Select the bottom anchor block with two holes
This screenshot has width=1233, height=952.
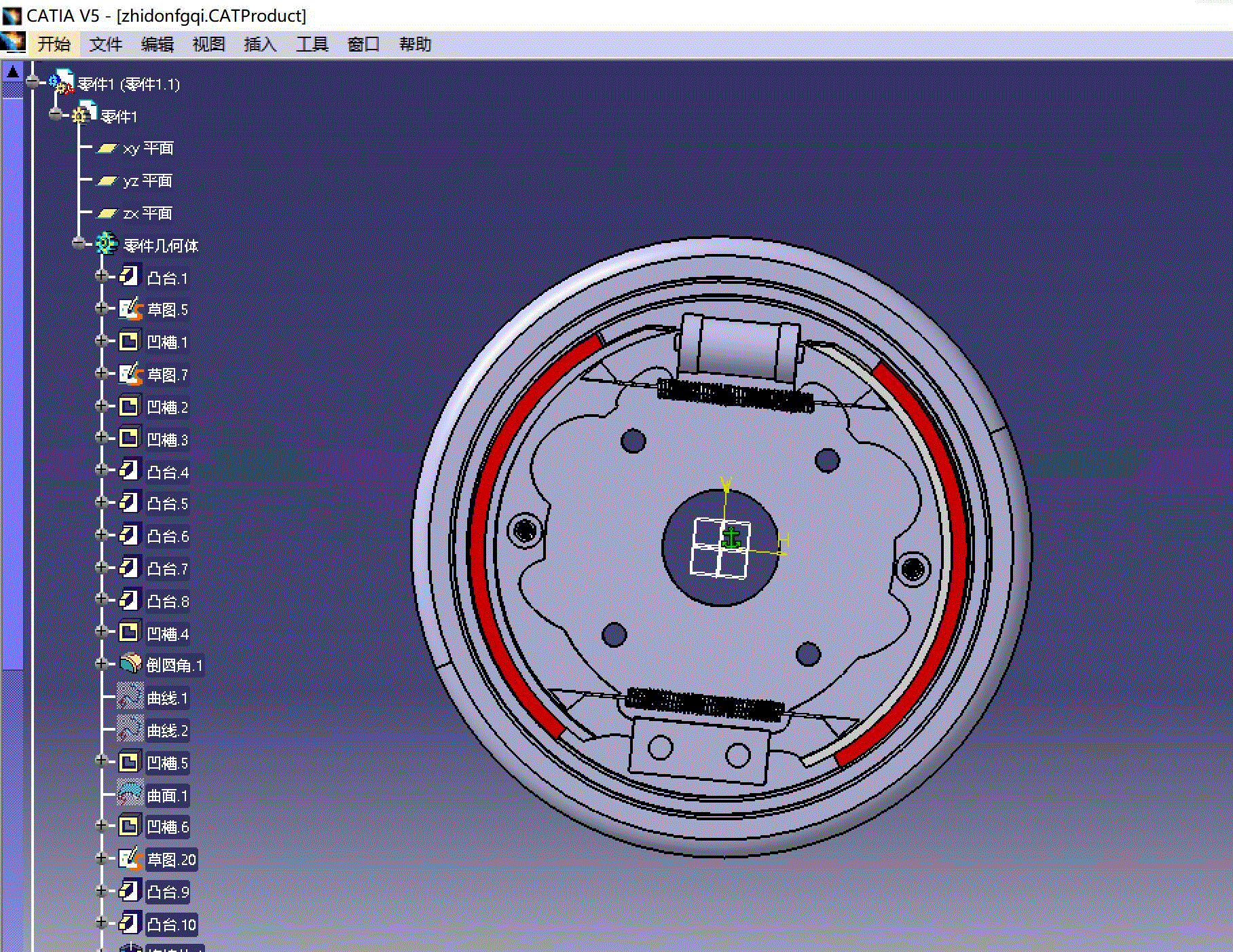[699, 751]
